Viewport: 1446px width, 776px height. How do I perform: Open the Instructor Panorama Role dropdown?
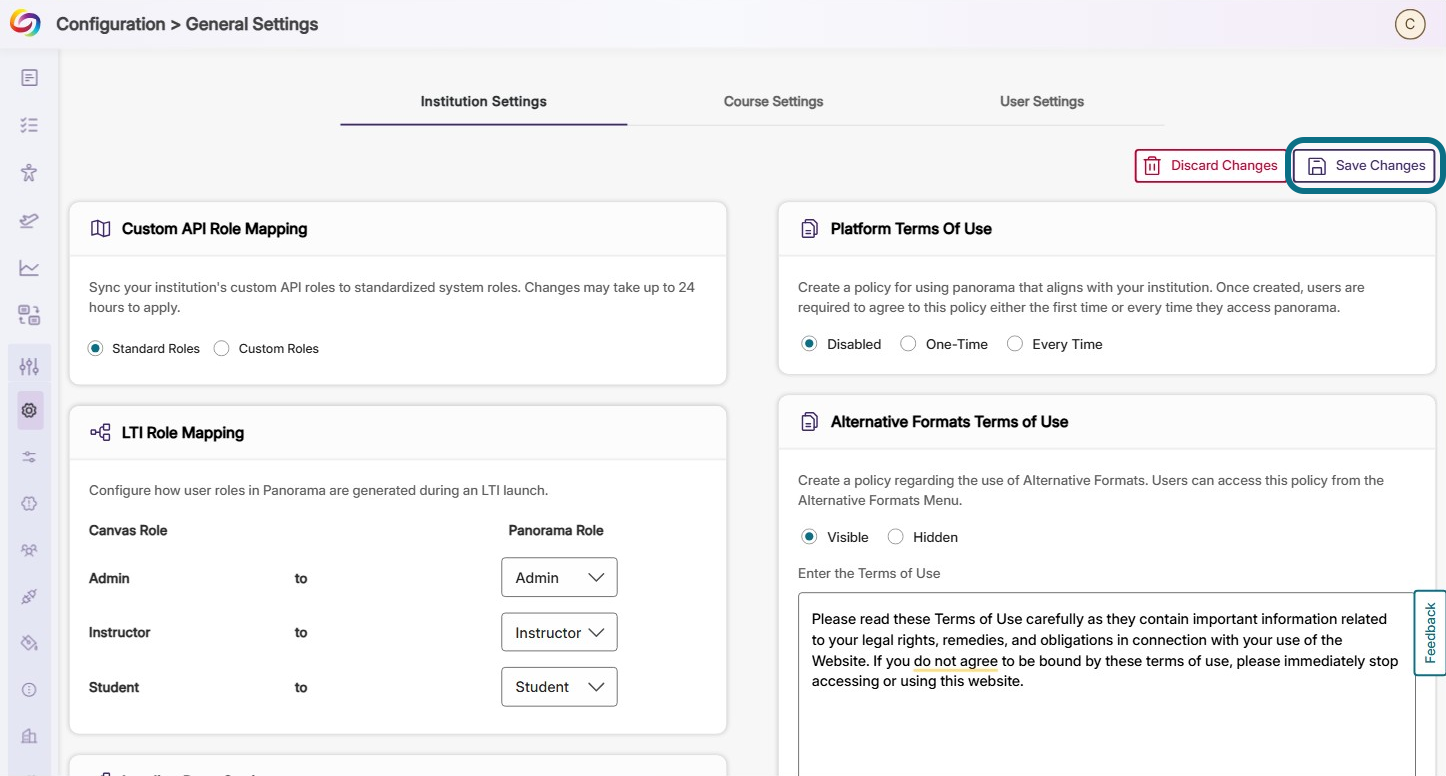559,633
